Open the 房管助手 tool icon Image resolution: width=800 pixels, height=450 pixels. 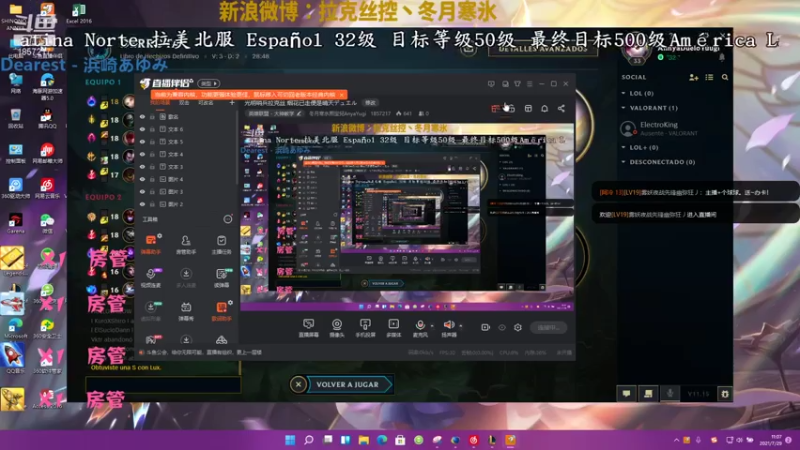pos(186,244)
